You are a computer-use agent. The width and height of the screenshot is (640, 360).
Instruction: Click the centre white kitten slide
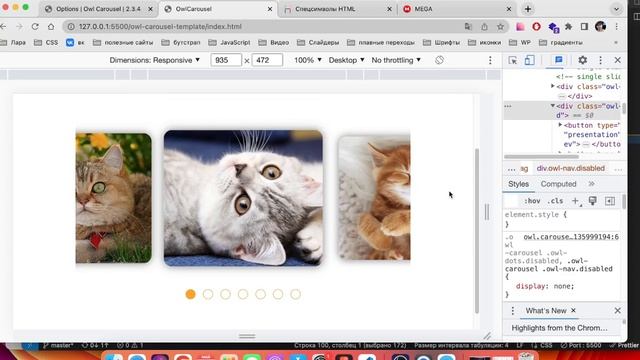pos(243,198)
